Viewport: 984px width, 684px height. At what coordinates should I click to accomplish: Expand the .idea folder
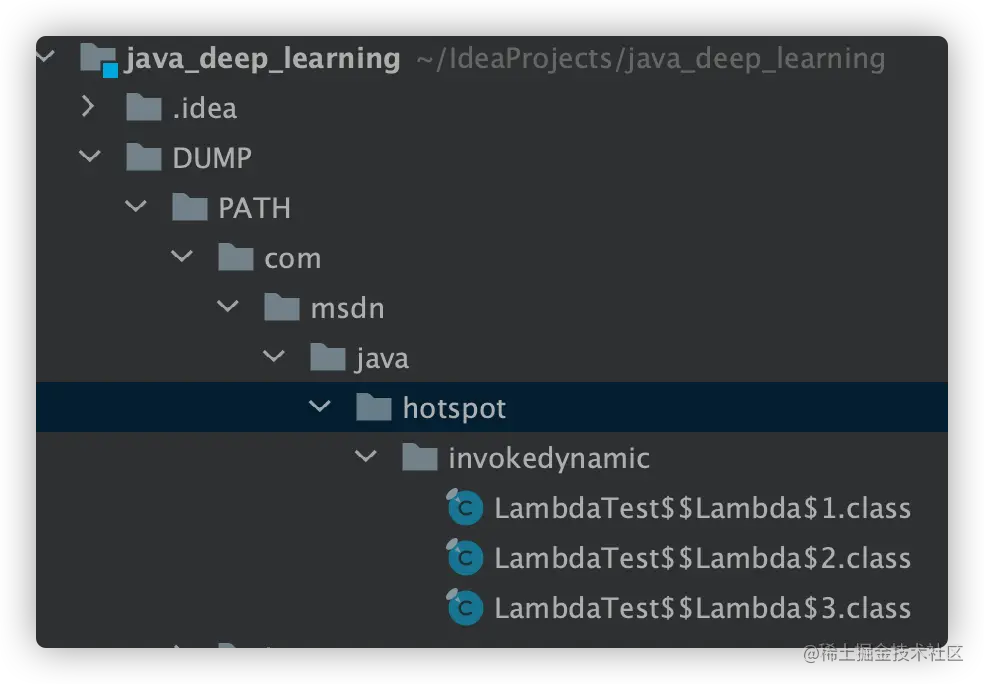[89, 107]
